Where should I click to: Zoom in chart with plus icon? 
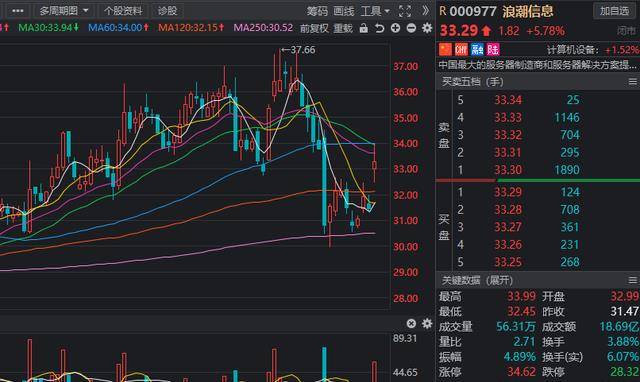395,28
